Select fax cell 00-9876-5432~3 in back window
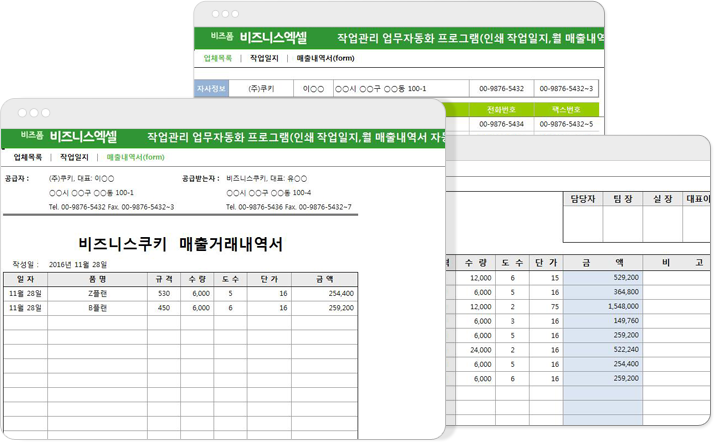The height and width of the screenshot is (442, 714). click(x=566, y=89)
